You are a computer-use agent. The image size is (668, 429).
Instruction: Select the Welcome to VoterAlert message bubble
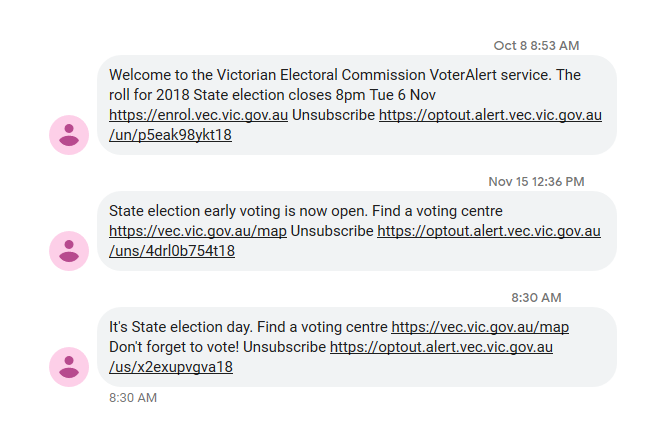pos(357,105)
